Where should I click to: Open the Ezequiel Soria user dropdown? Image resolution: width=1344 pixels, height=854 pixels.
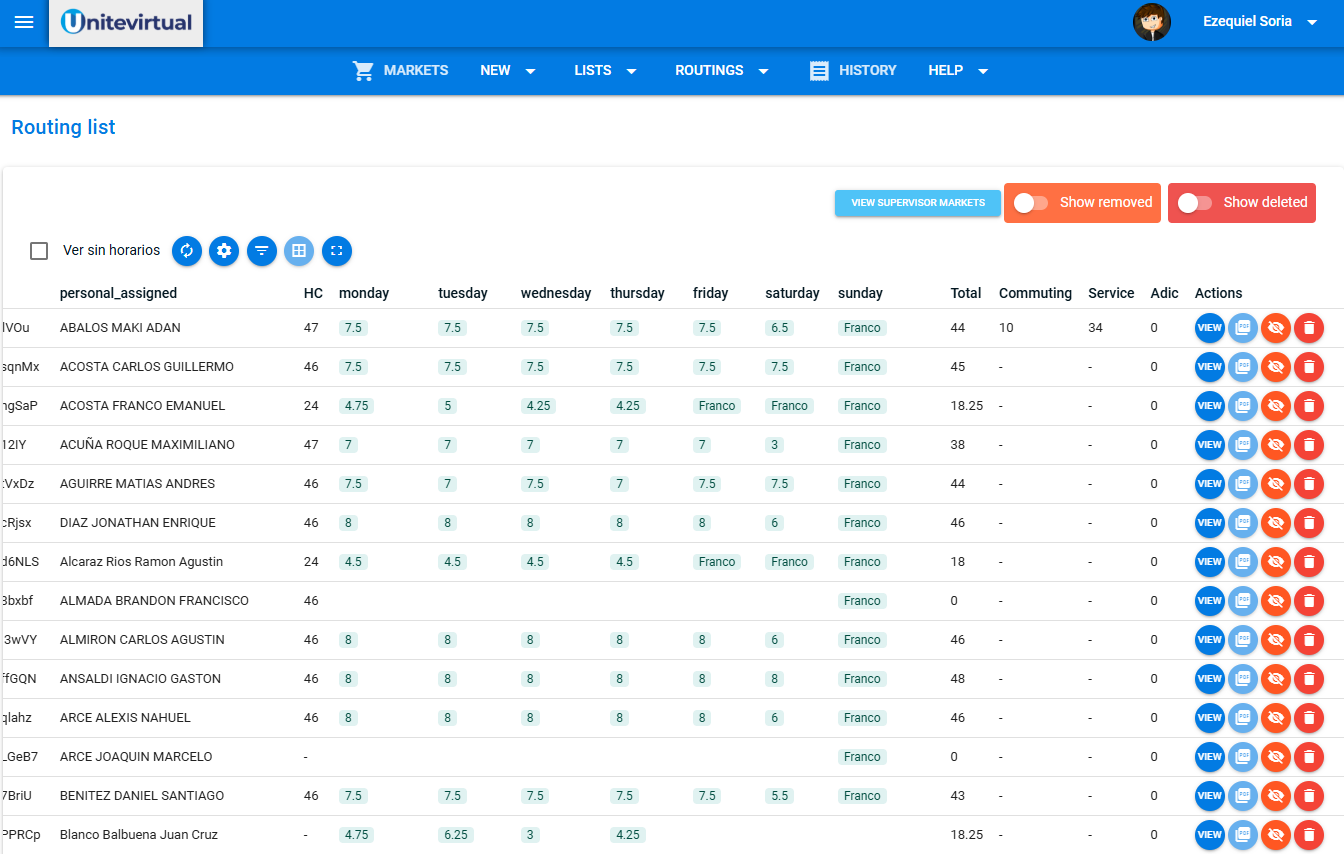point(1260,22)
